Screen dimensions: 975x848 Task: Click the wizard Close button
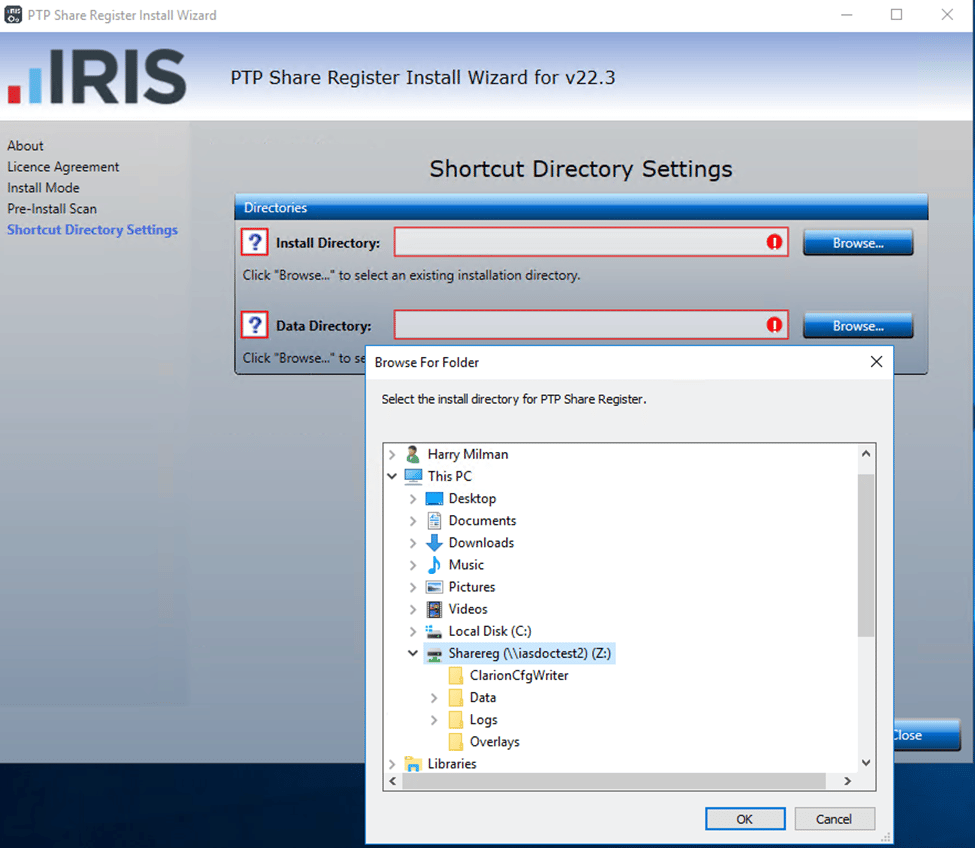point(926,735)
